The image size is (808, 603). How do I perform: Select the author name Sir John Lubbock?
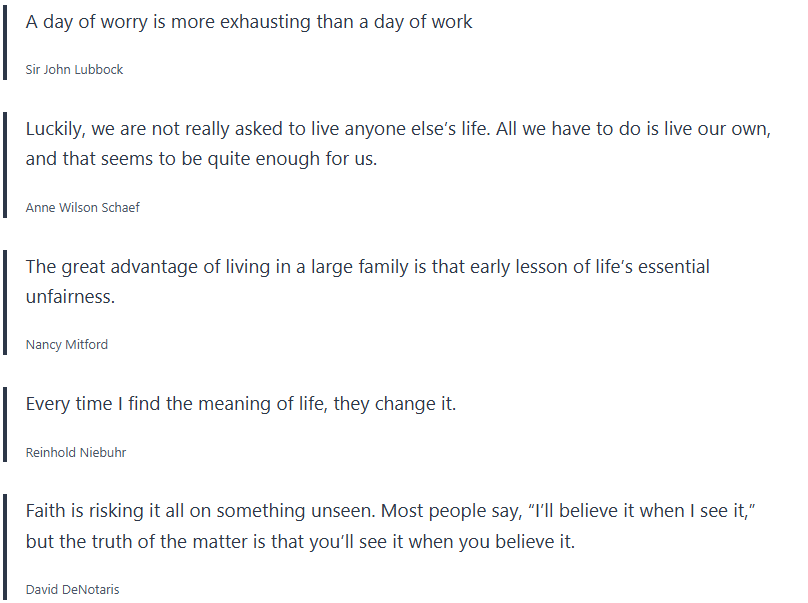coord(75,70)
